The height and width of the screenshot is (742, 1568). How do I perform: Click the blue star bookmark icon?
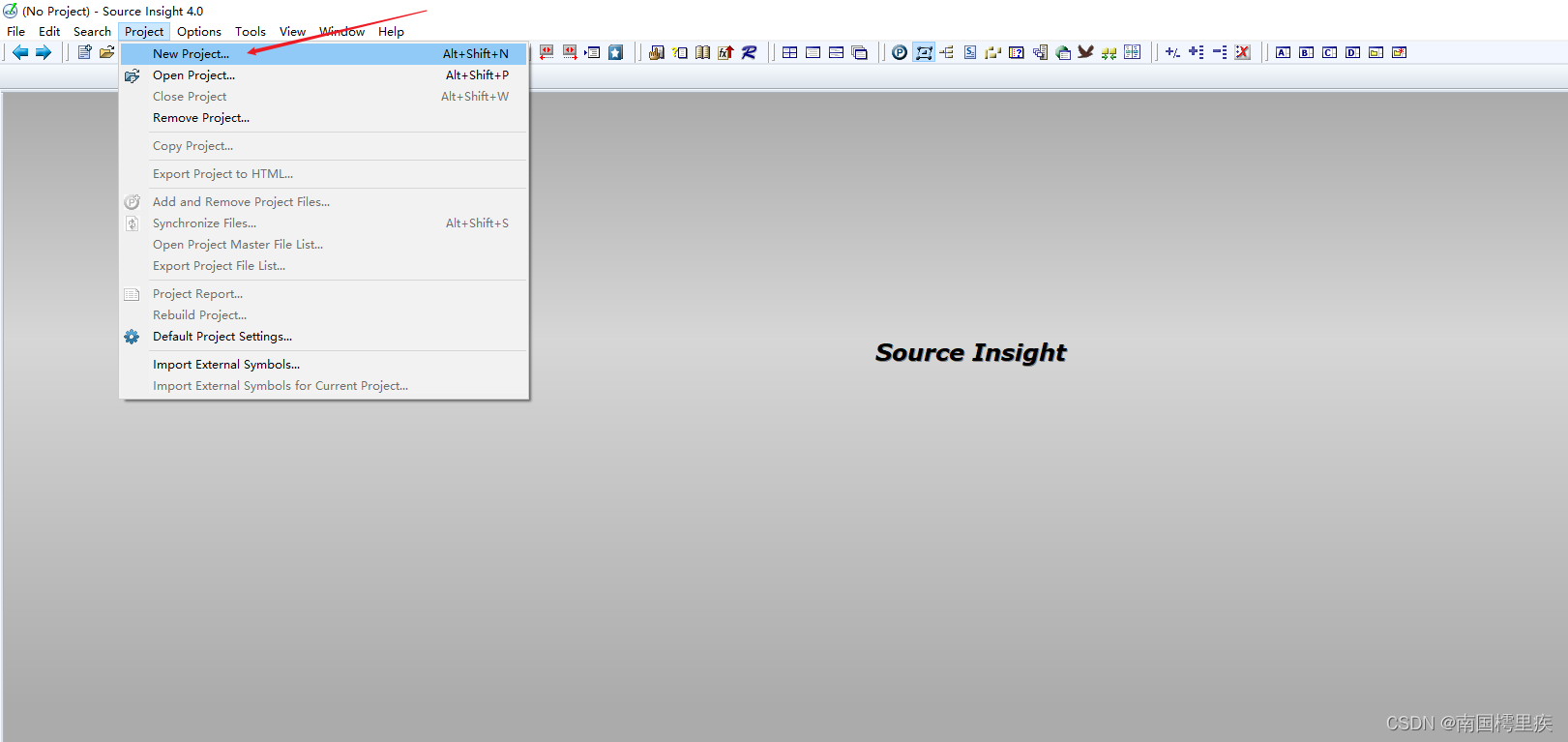coord(616,52)
